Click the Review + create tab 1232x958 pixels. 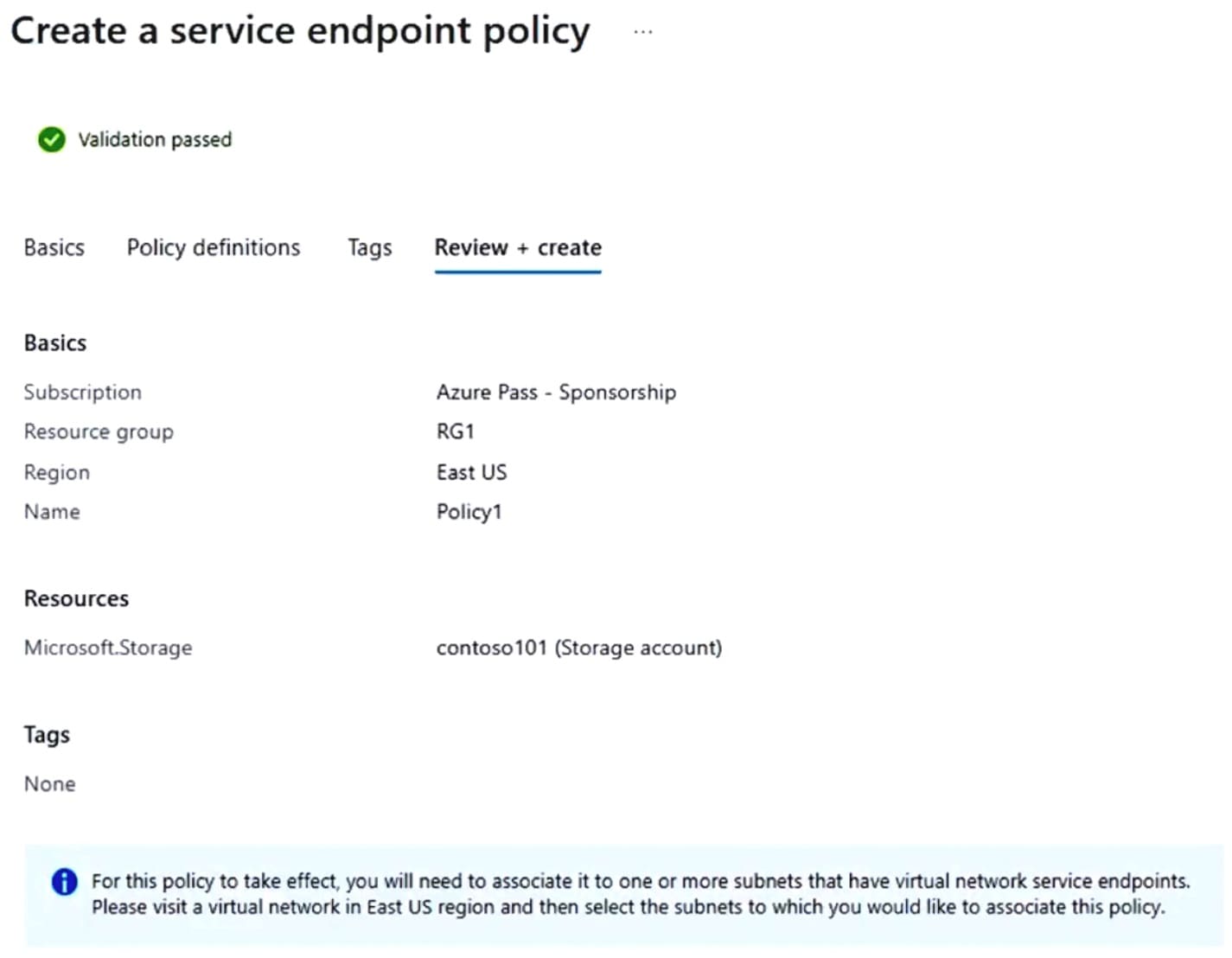point(517,247)
